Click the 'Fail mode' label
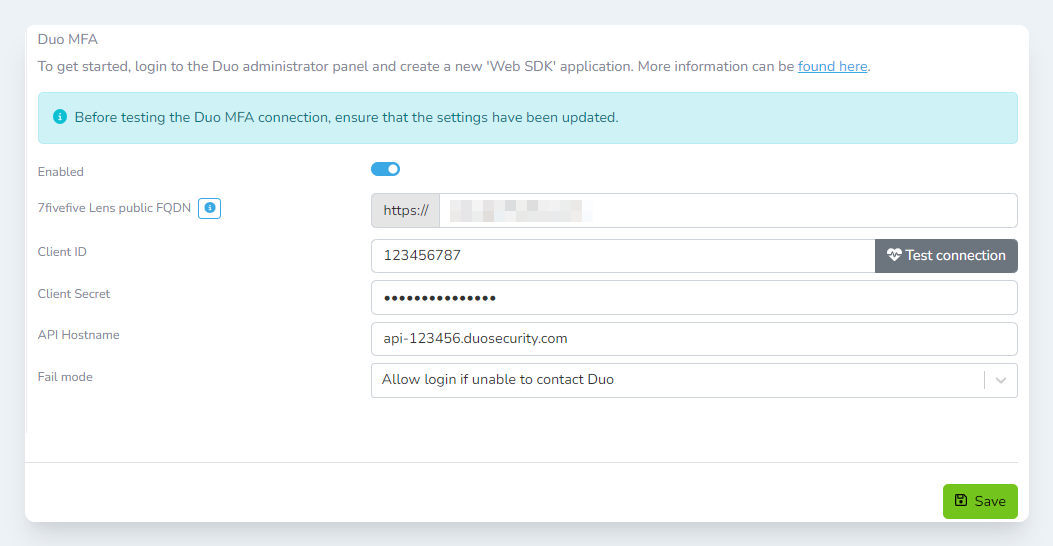The height and width of the screenshot is (546, 1053). coord(65,377)
